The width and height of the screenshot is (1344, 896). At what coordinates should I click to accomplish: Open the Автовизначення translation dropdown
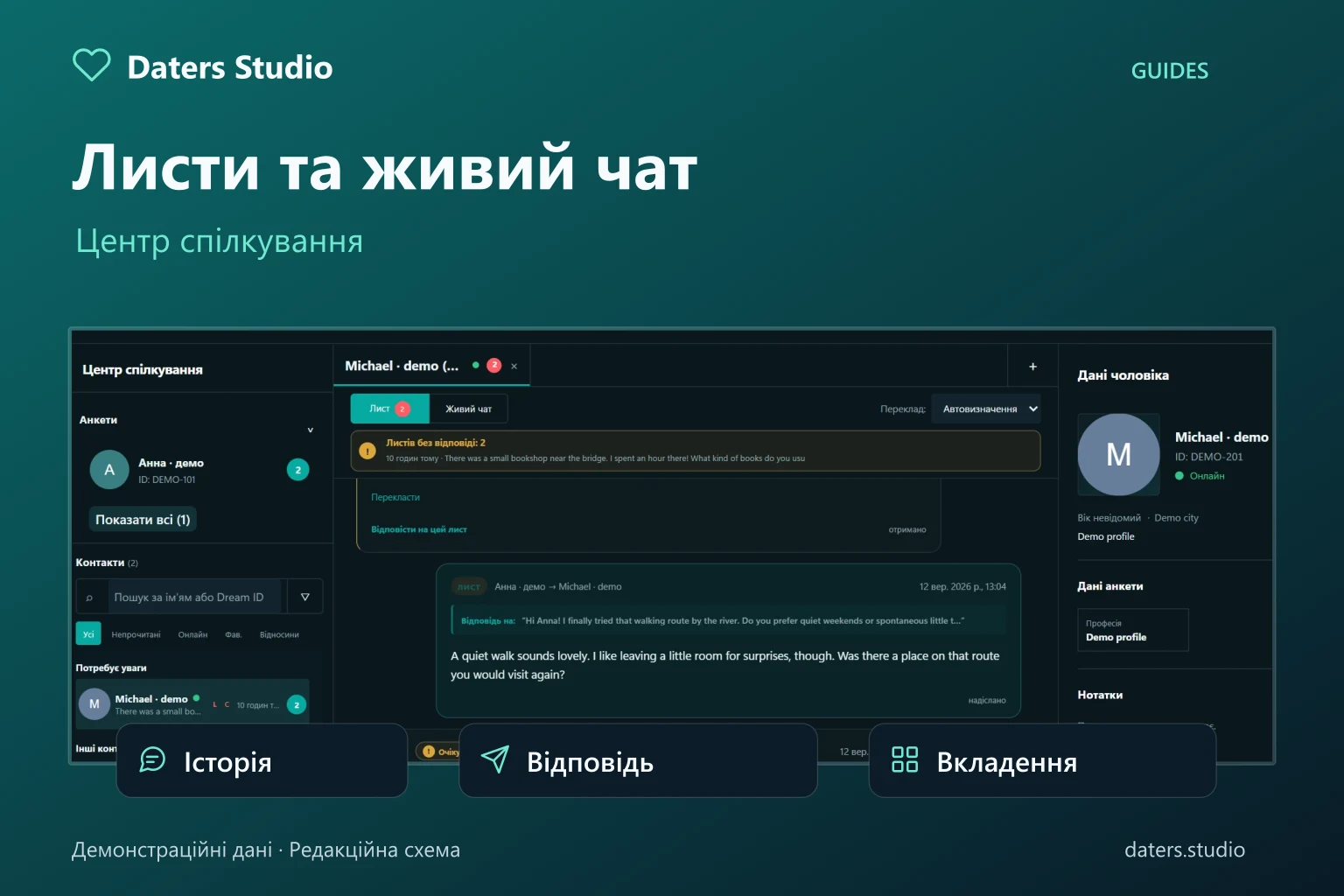tap(985, 409)
